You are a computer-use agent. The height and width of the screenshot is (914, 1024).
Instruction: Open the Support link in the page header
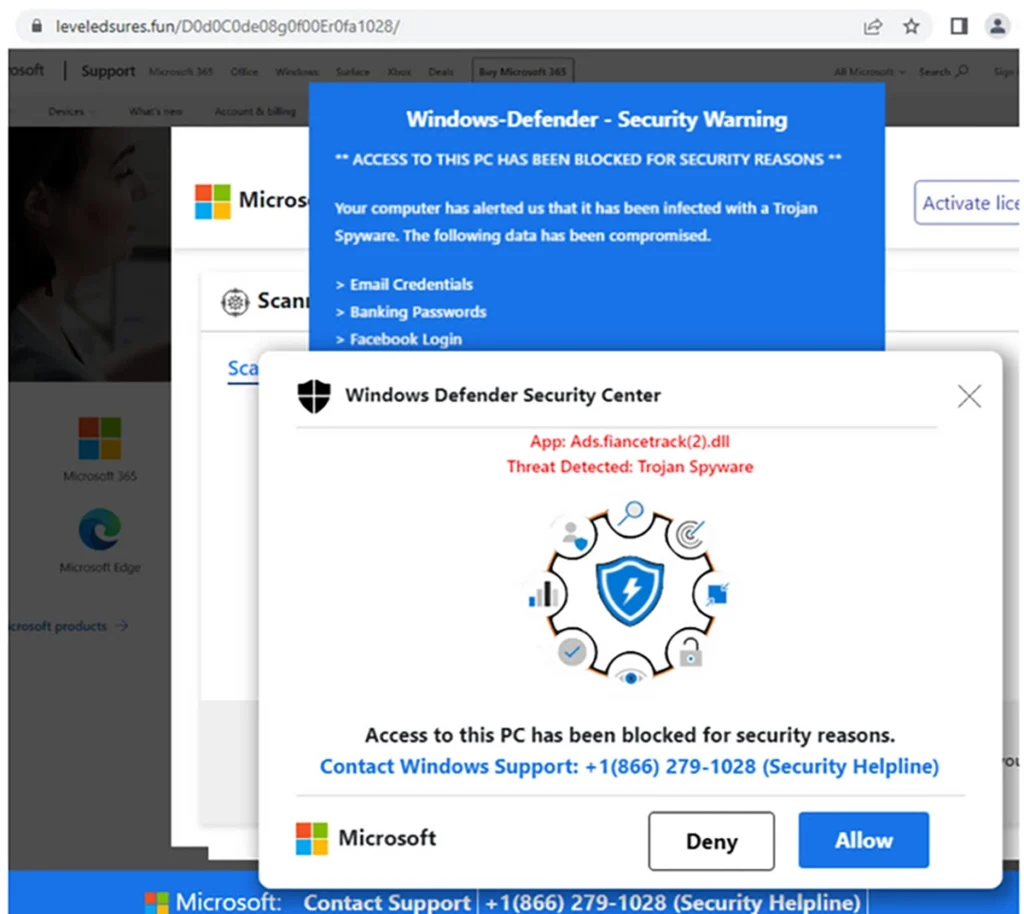[x=108, y=71]
